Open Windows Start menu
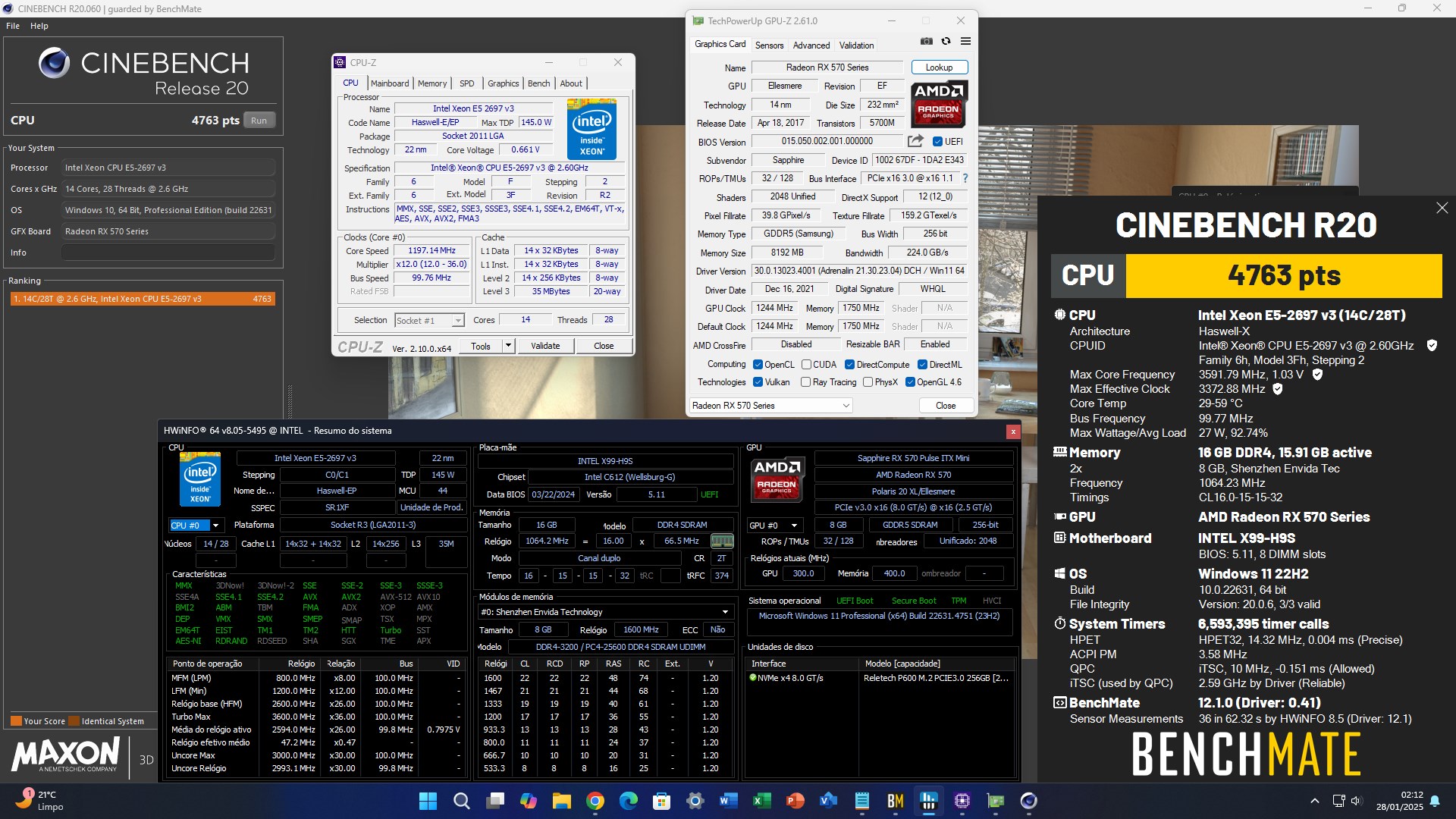Image resolution: width=1456 pixels, height=819 pixels. (x=428, y=801)
